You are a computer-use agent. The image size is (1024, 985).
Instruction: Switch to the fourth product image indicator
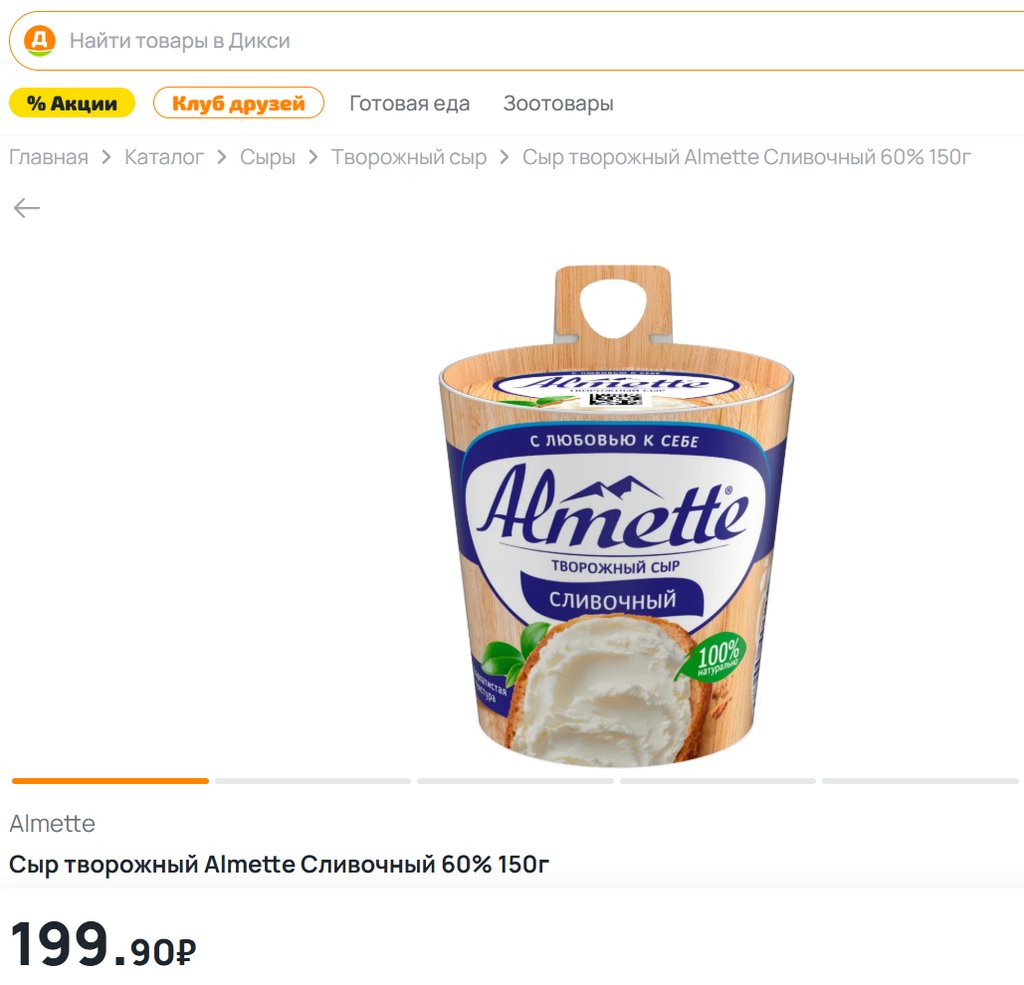click(717, 780)
